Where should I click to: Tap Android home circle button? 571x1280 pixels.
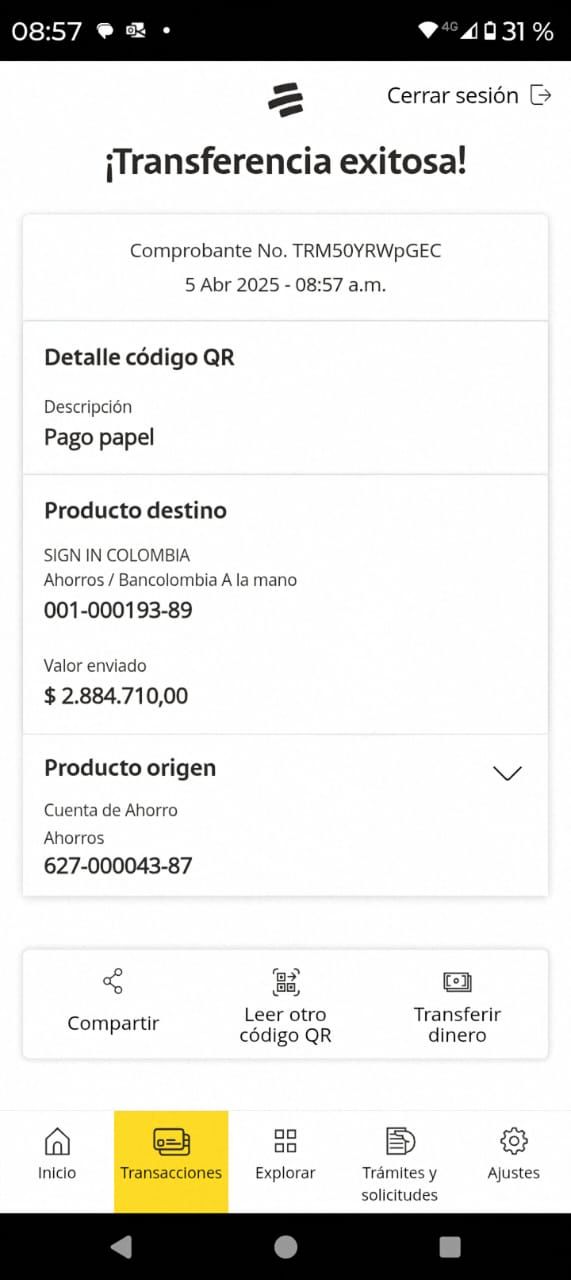tap(286, 1246)
